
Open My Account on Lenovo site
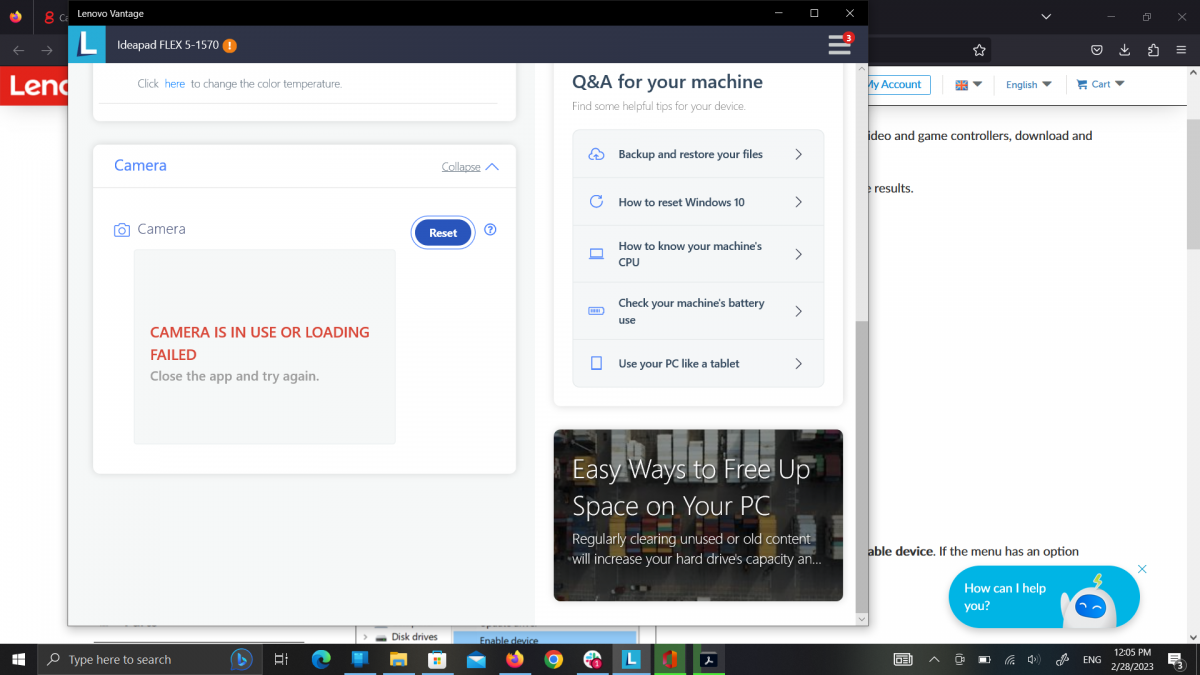pos(897,85)
